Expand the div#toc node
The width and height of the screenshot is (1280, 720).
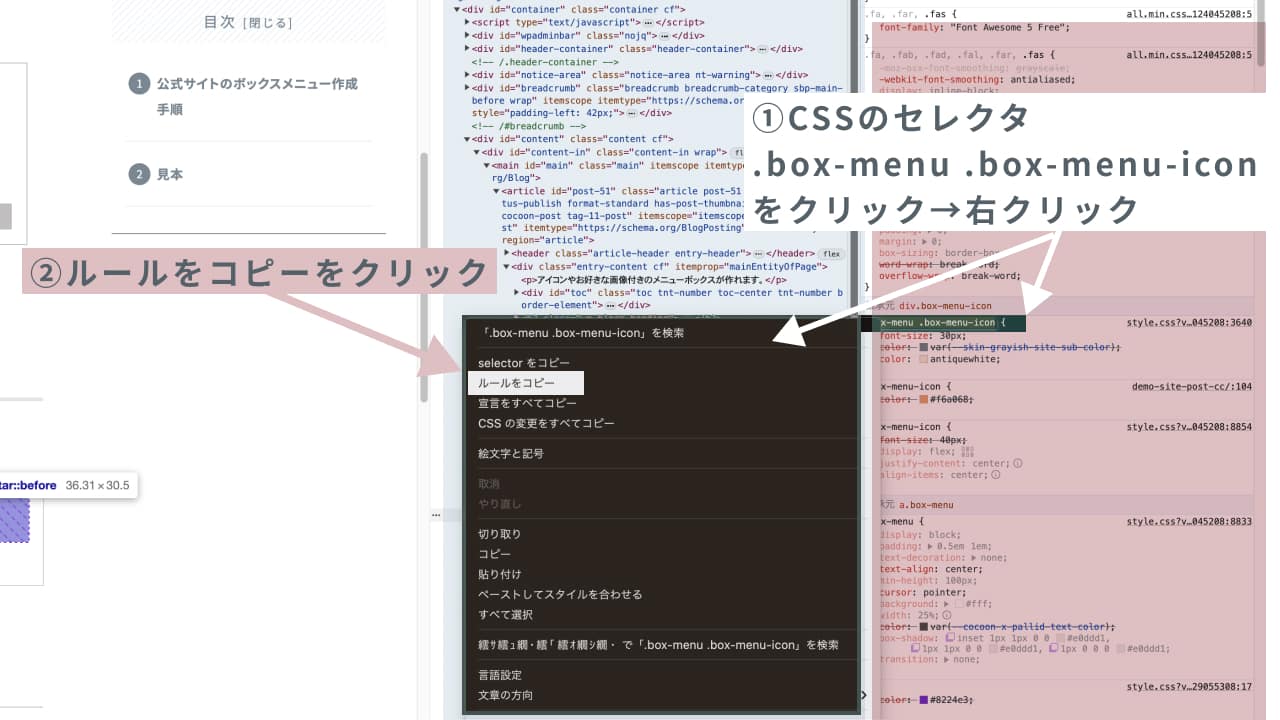coord(516,292)
